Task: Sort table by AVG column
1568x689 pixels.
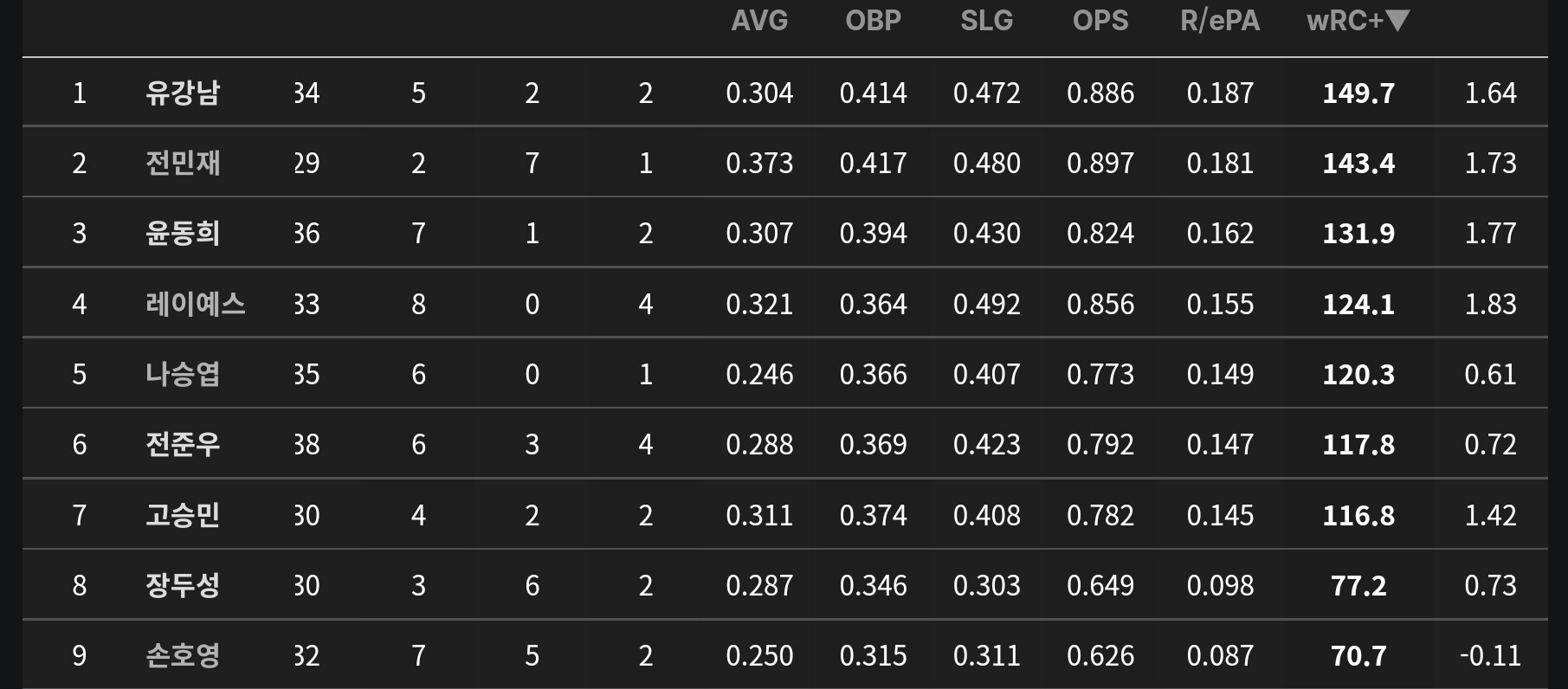Action: click(x=759, y=21)
